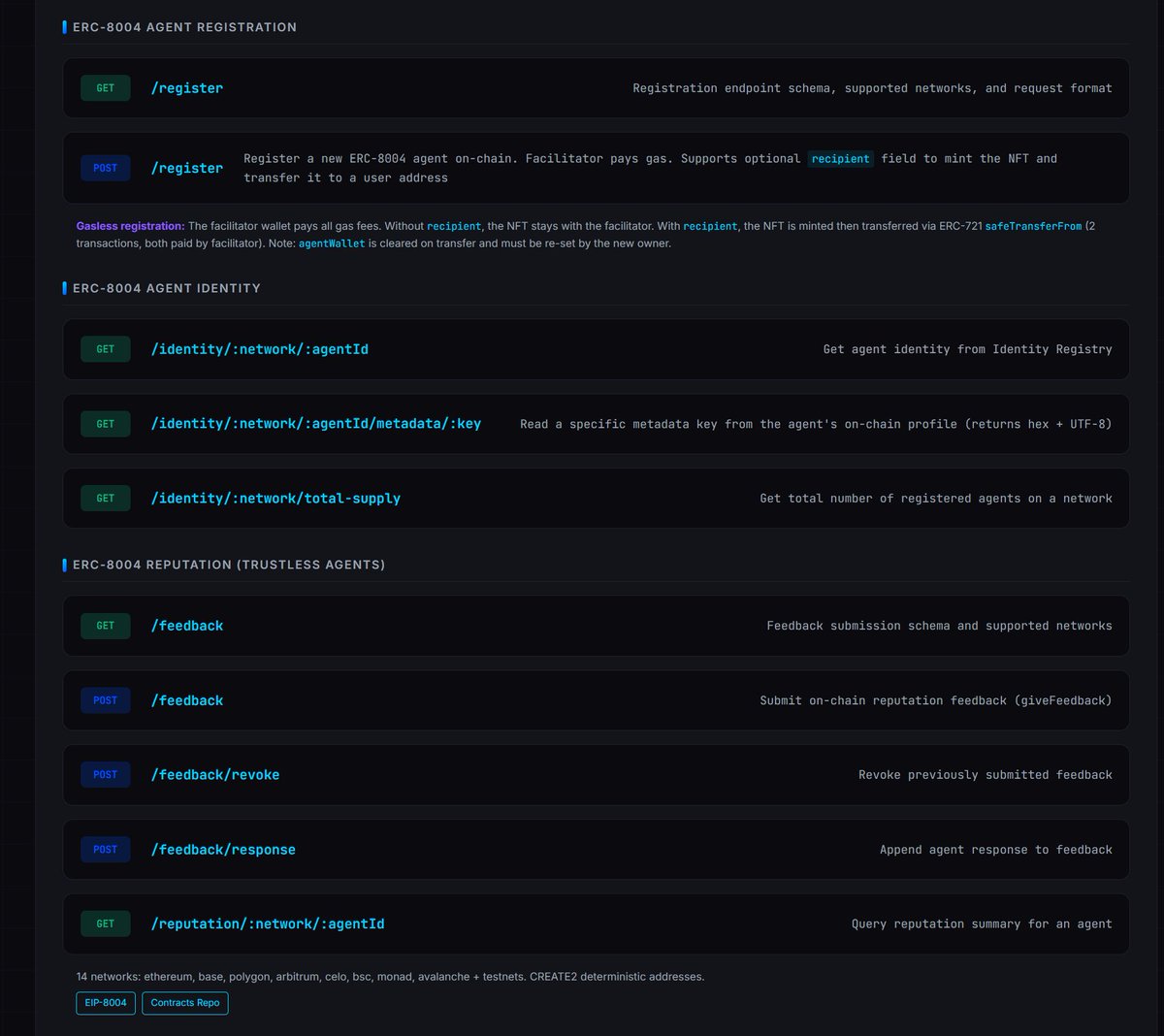Click 'Registration endpoint schema, supported networks' description
1164x1036 pixels.
(x=872, y=88)
